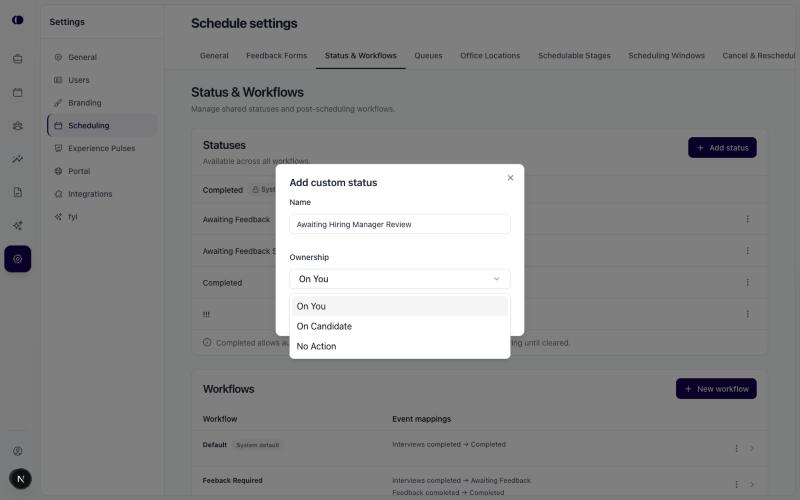Click the System default badge
The image size is (800, 500).
point(258,445)
